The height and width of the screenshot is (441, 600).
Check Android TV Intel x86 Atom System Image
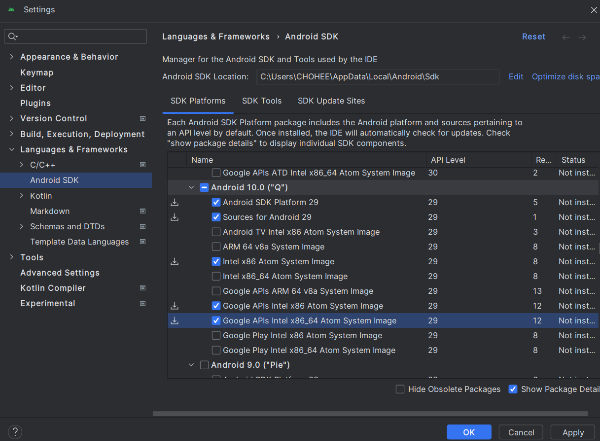coord(216,232)
